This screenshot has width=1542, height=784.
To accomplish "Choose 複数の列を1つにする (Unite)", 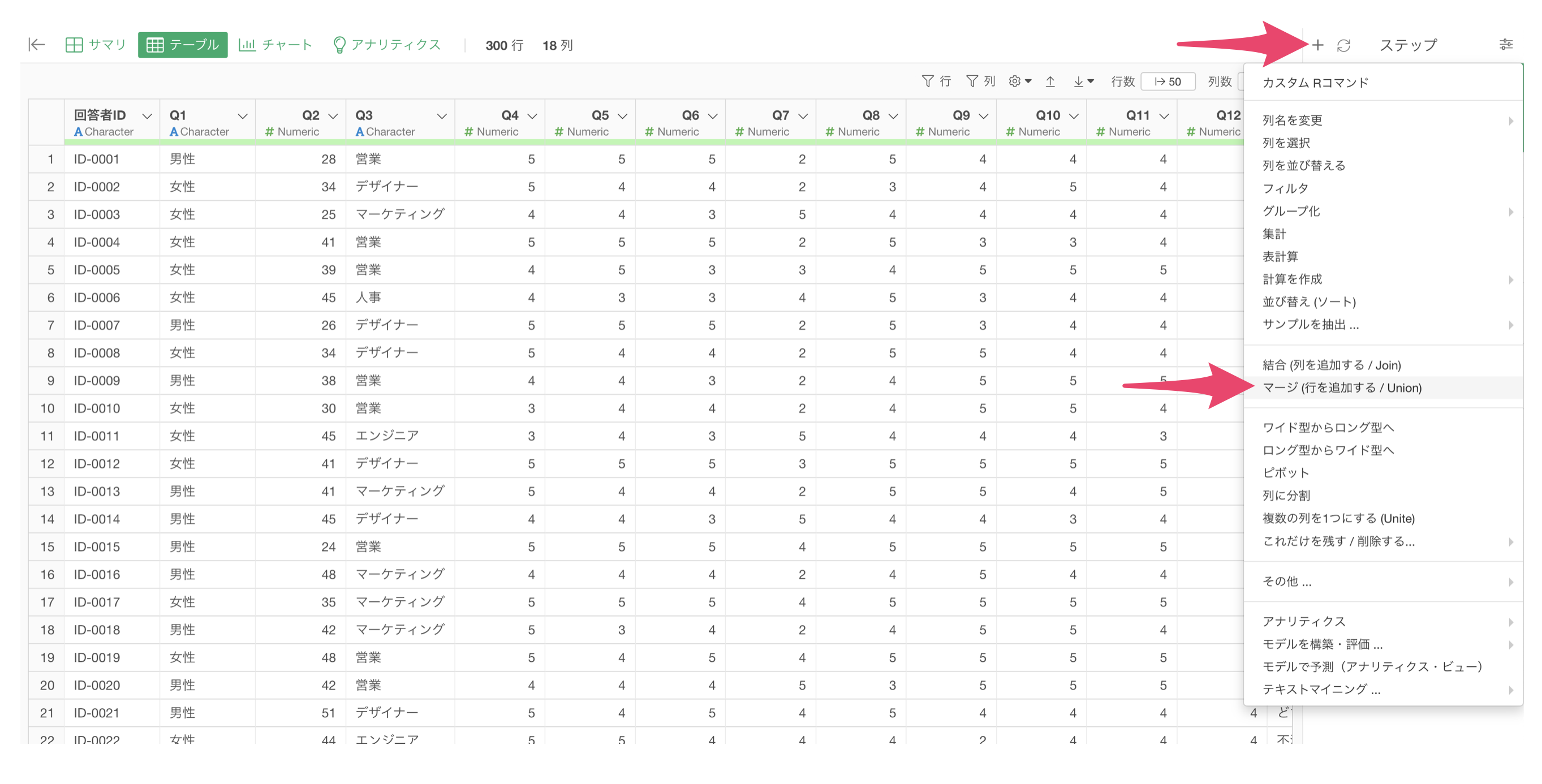I will coord(1383,518).
